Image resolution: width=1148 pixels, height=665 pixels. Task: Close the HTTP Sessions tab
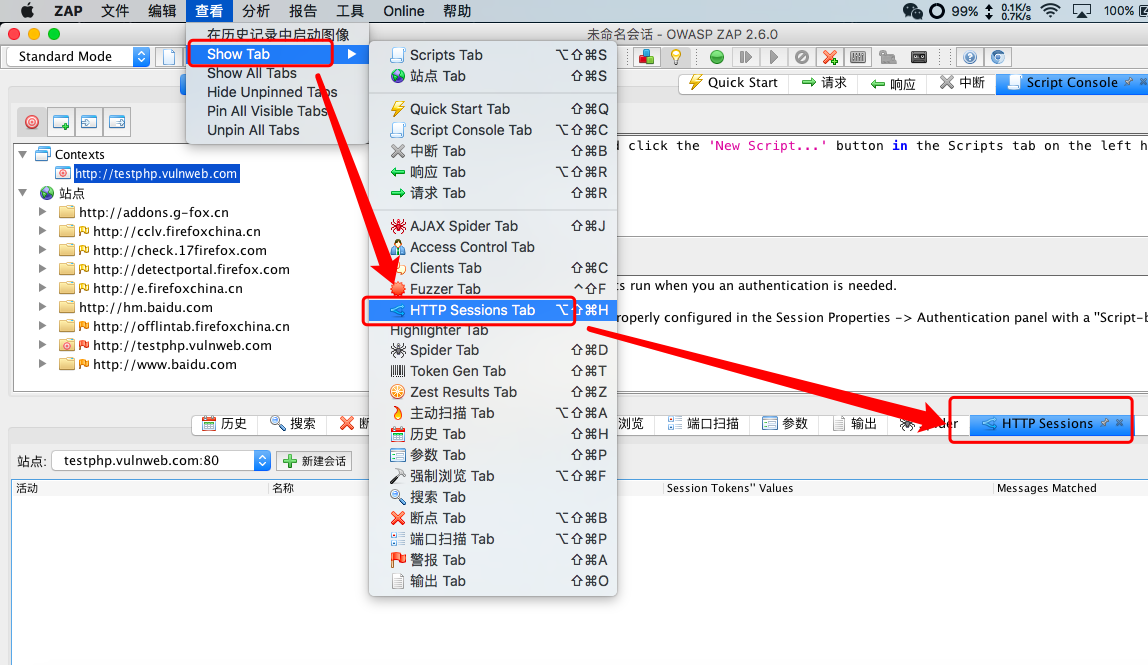pyautogui.click(x=1119, y=423)
